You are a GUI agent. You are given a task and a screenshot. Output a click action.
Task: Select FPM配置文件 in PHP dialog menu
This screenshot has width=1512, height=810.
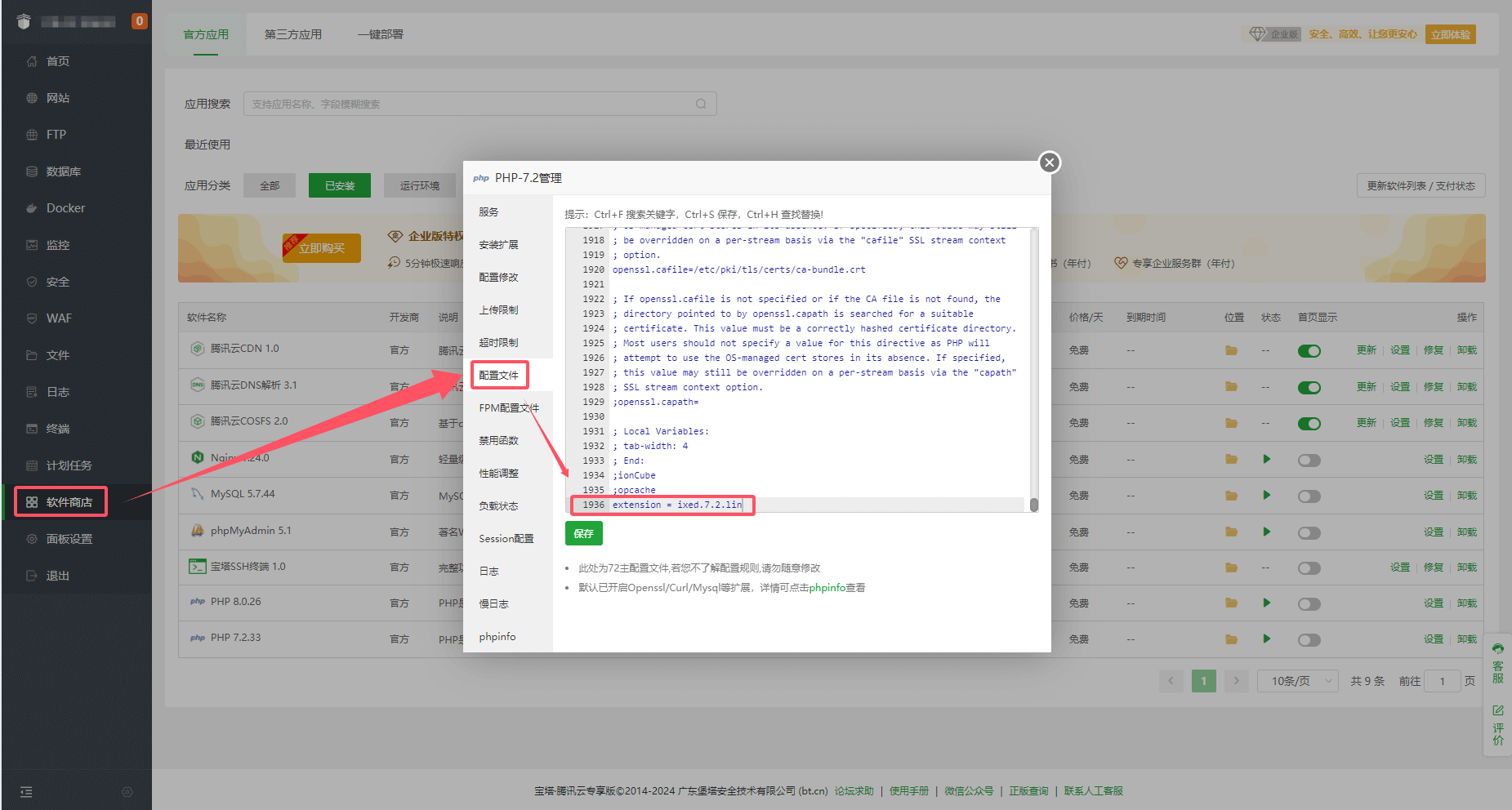(x=509, y=407)
